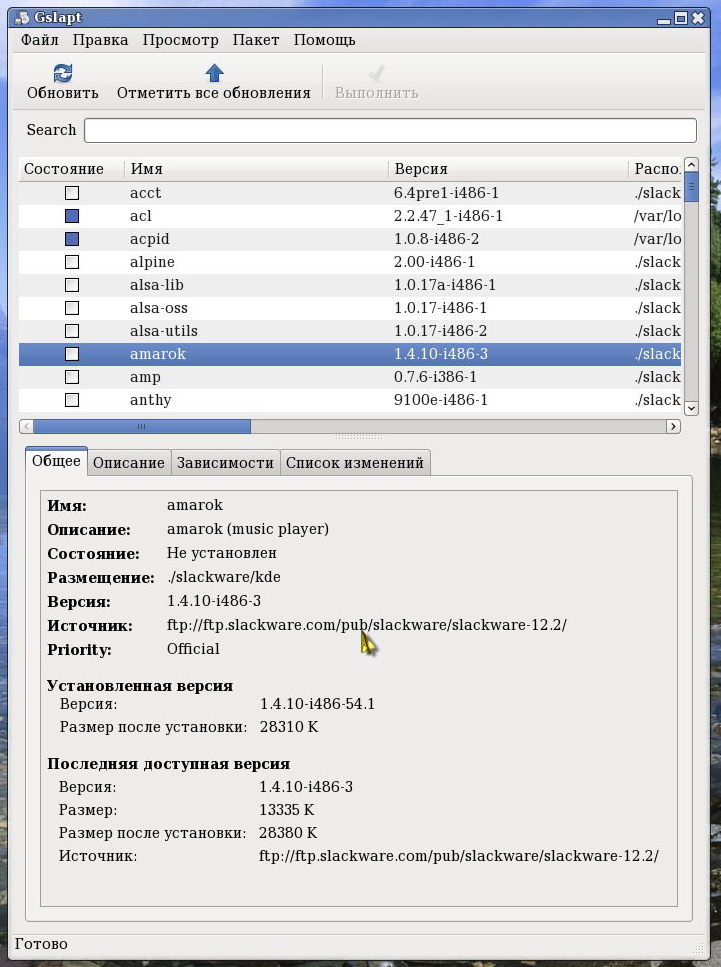Open the Пакет menu
Viewport: 721px width, 967px height.
click(256, 40)
